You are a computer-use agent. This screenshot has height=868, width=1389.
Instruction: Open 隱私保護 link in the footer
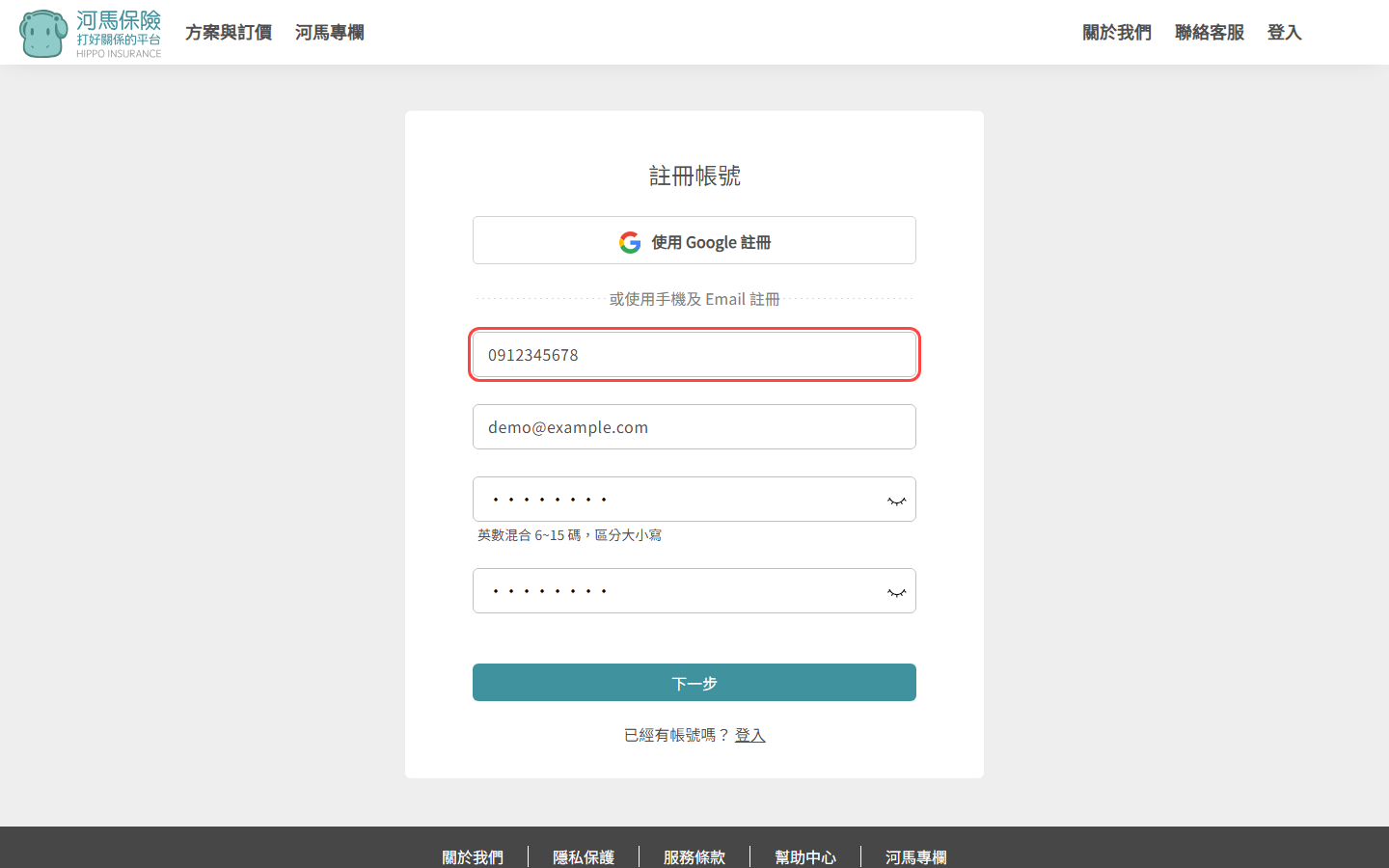584,856
